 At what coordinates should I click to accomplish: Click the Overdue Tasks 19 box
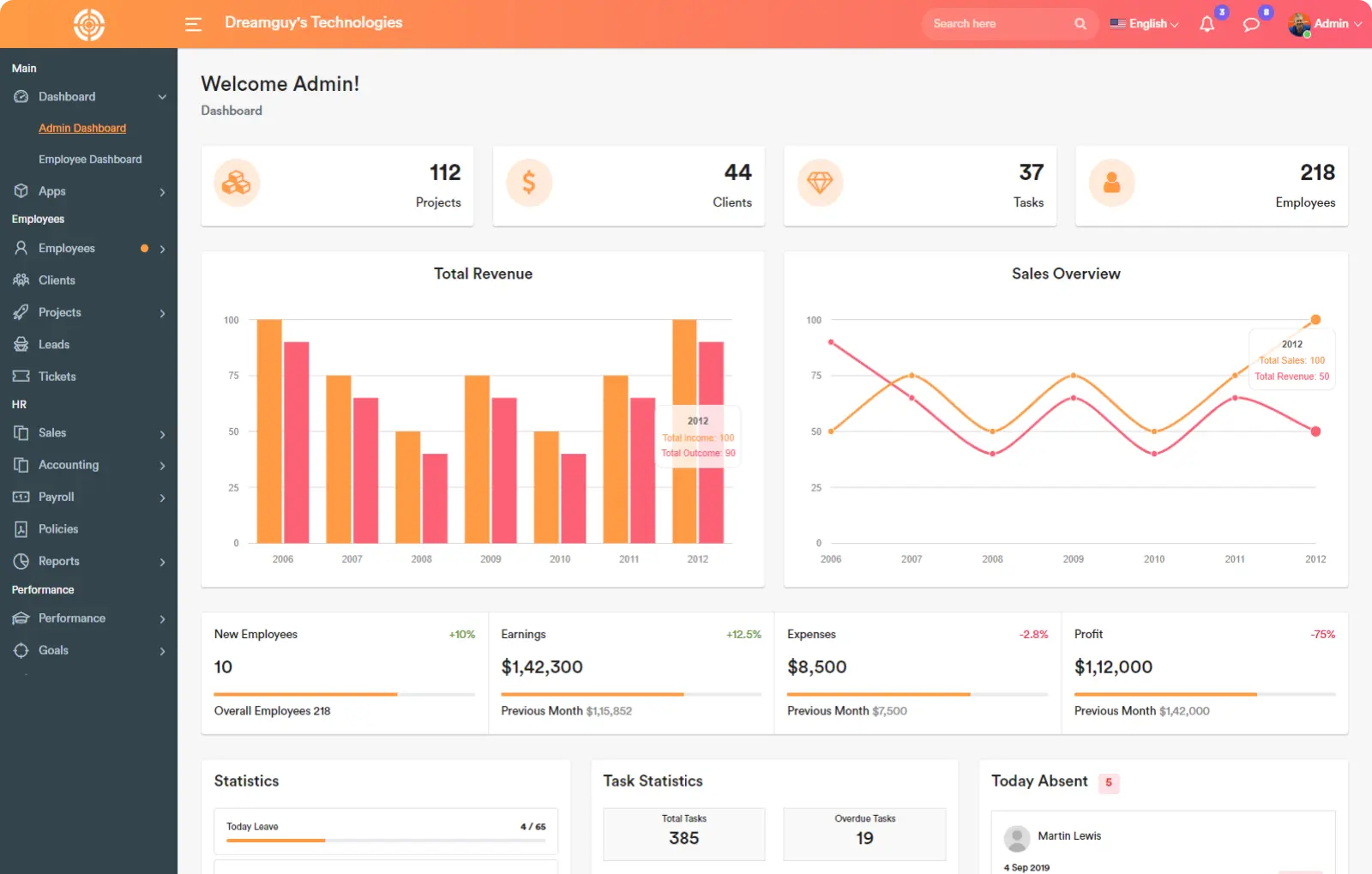[864, 834]
